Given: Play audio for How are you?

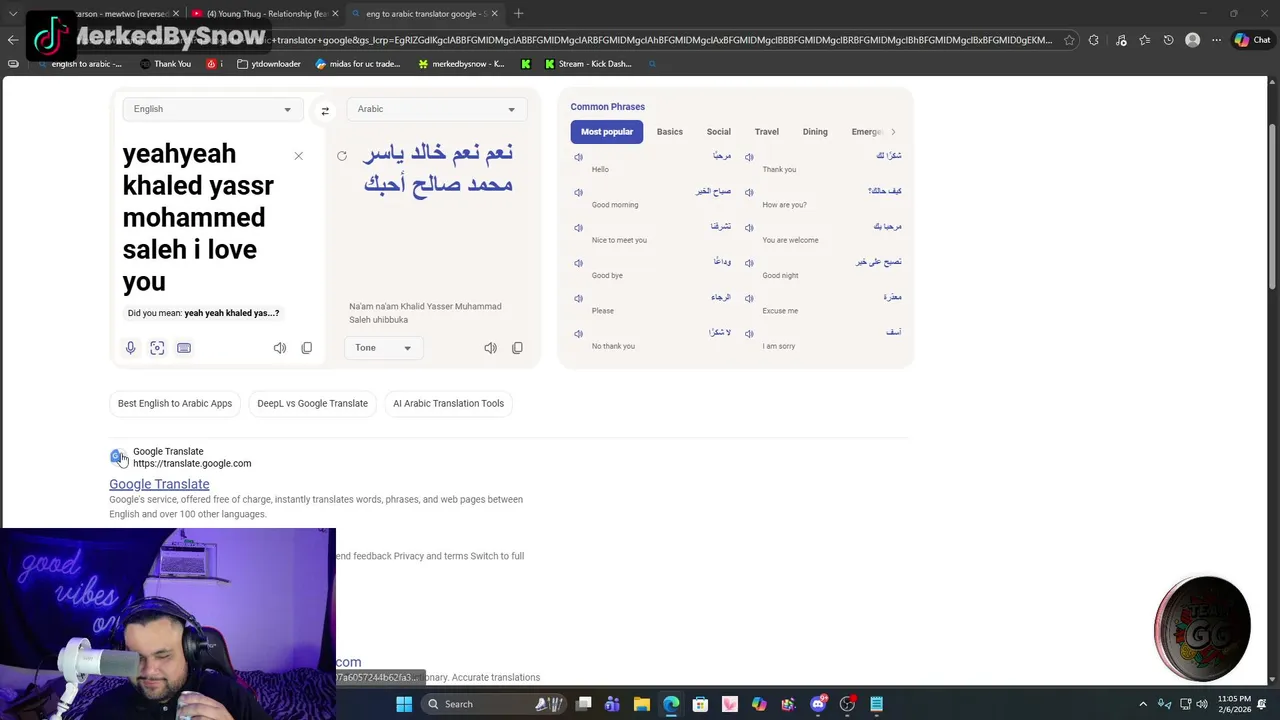Looking at the screenshot, I should [749, 192].
